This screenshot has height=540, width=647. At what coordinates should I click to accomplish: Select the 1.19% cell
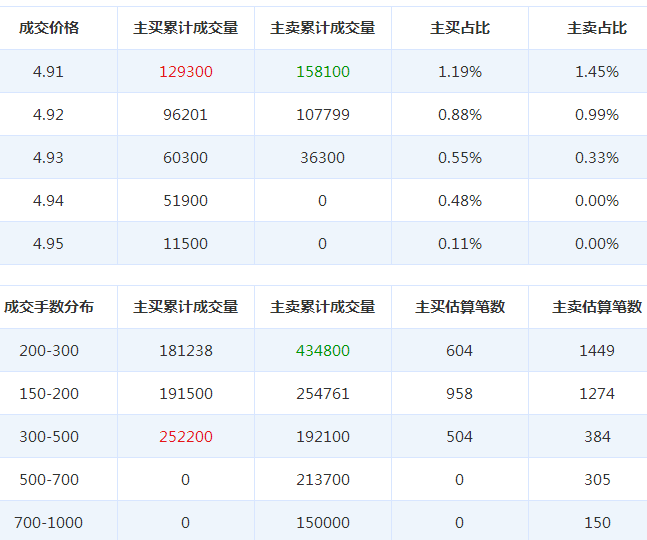[460, 72]
